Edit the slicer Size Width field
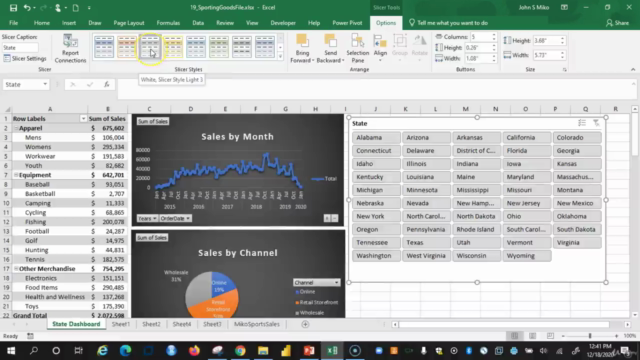 click(x=546, y=55)
